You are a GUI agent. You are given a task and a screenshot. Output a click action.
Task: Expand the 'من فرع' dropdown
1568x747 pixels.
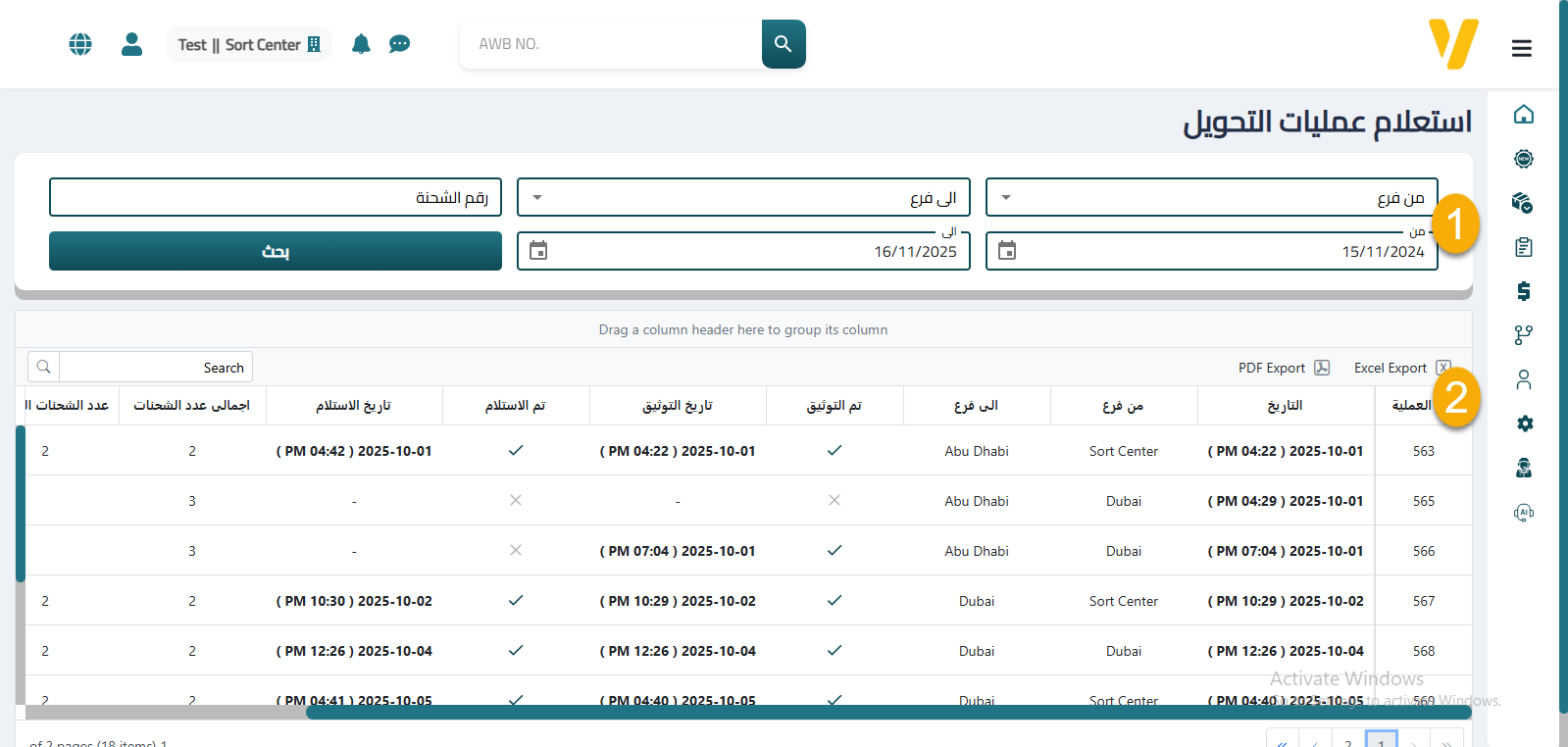point(1006,197)
